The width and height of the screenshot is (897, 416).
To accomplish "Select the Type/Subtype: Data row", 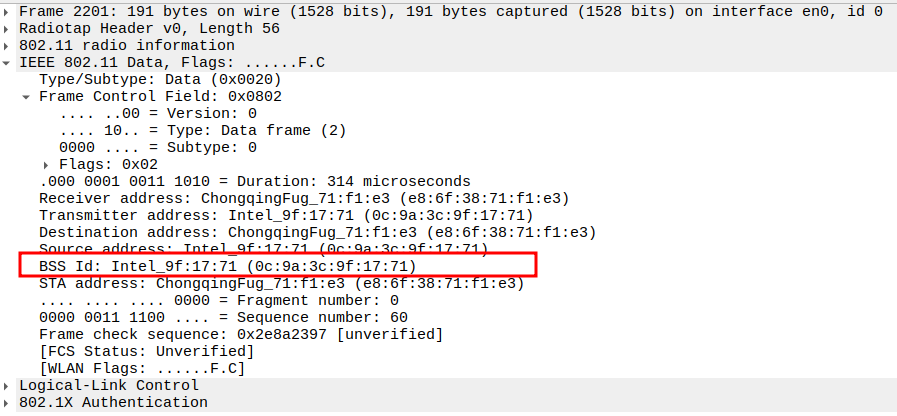I will click(160, 80).
